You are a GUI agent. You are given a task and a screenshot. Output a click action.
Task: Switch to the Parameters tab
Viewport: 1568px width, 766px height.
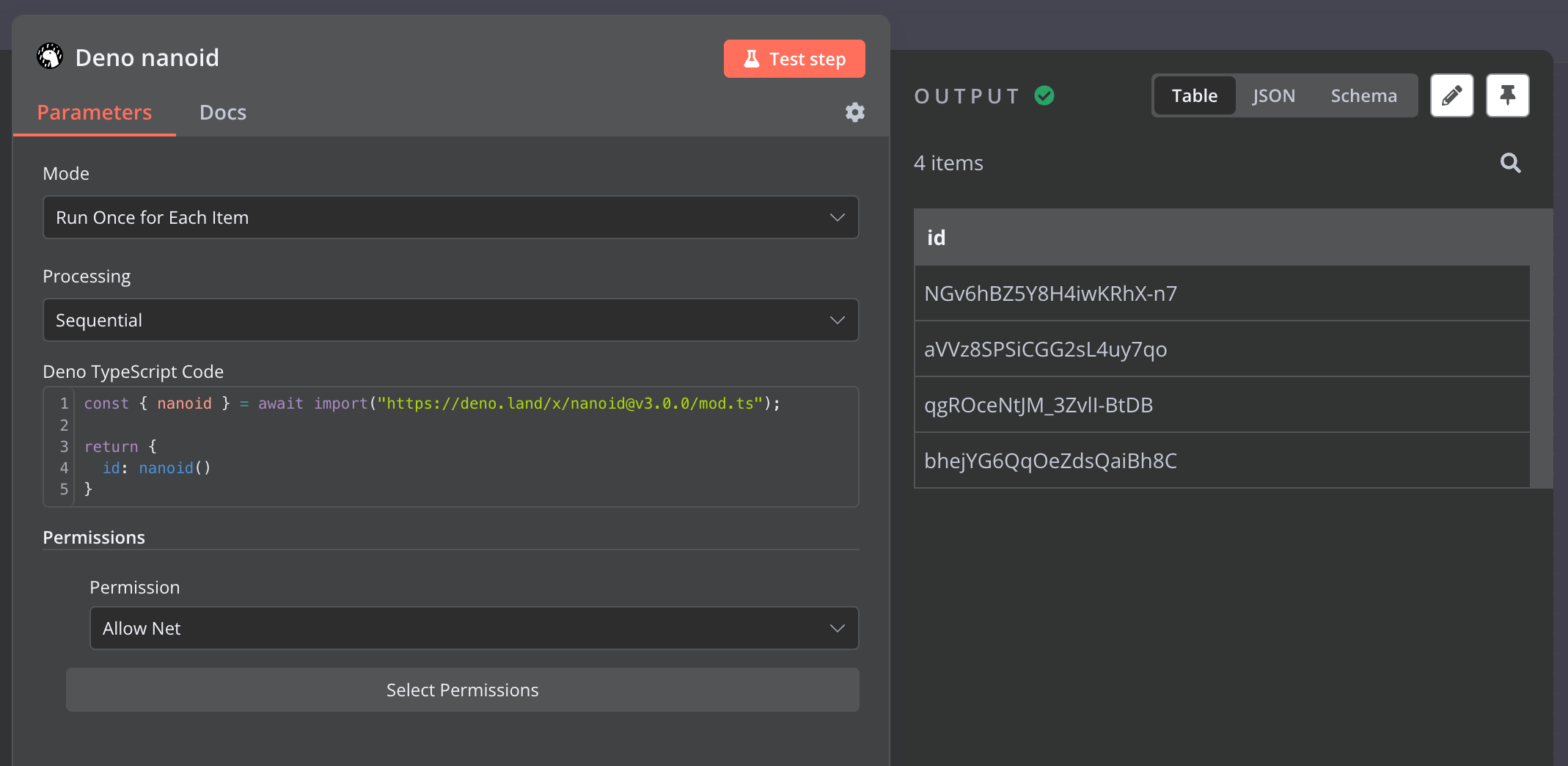point(95,112)
